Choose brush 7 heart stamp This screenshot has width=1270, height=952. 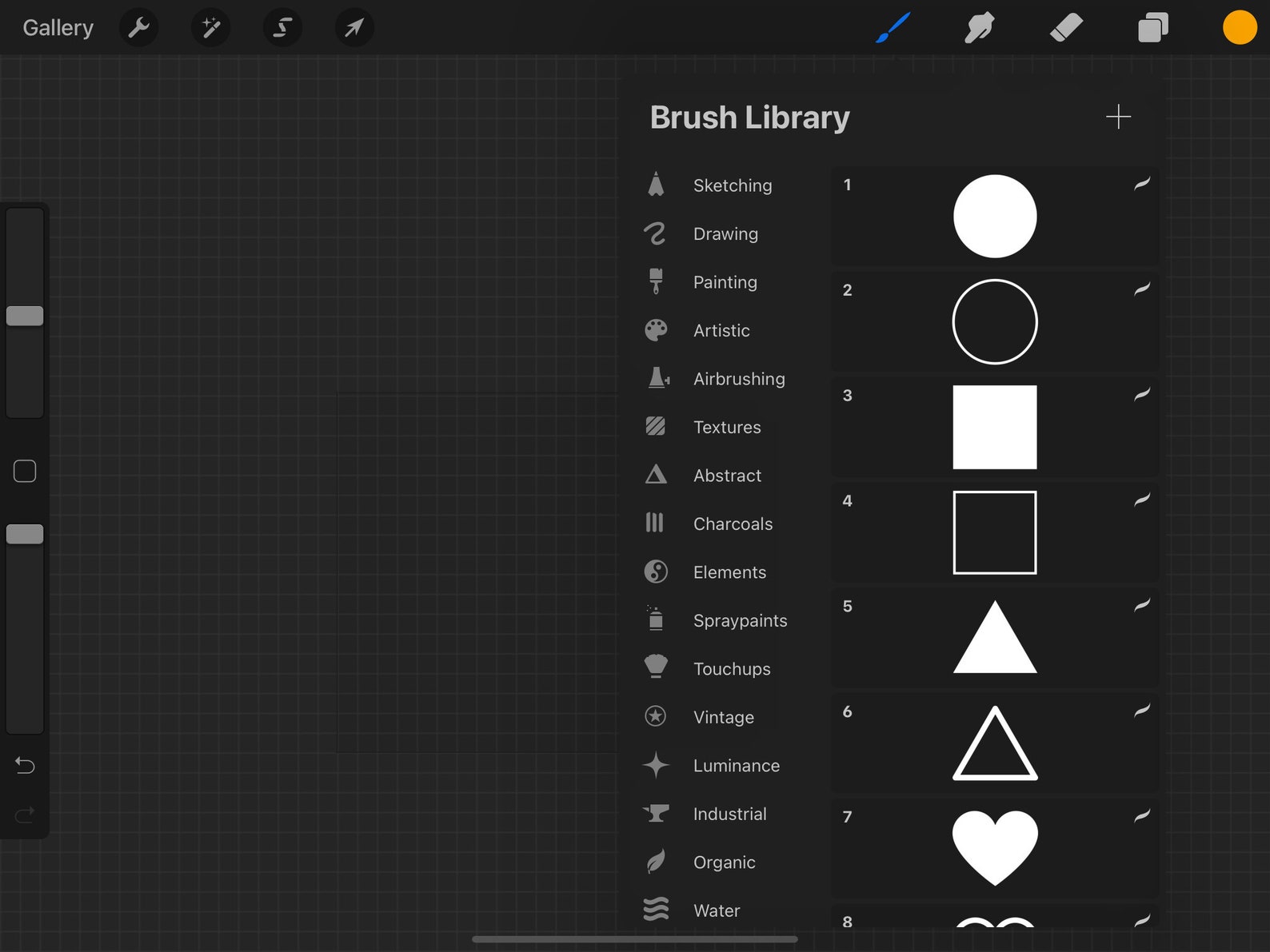click(995, 849)
